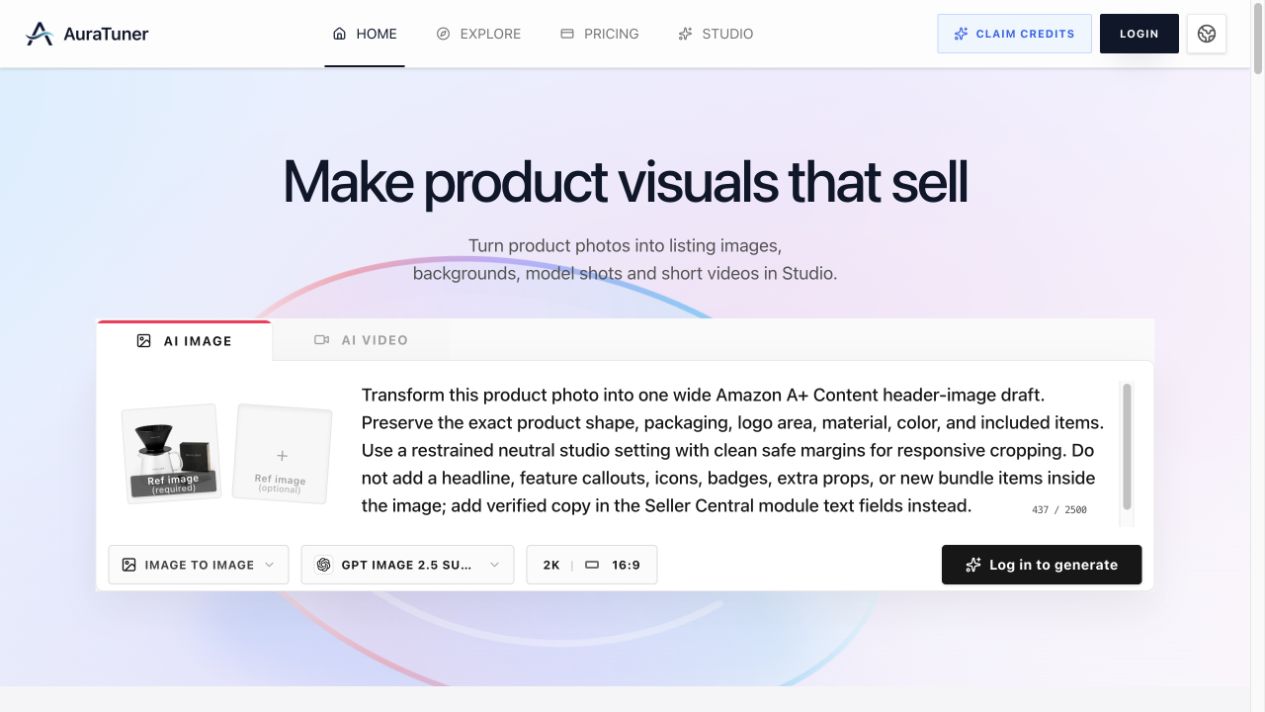Switch to the AI Image tab
1265x712 pixels.
point(184,341)
